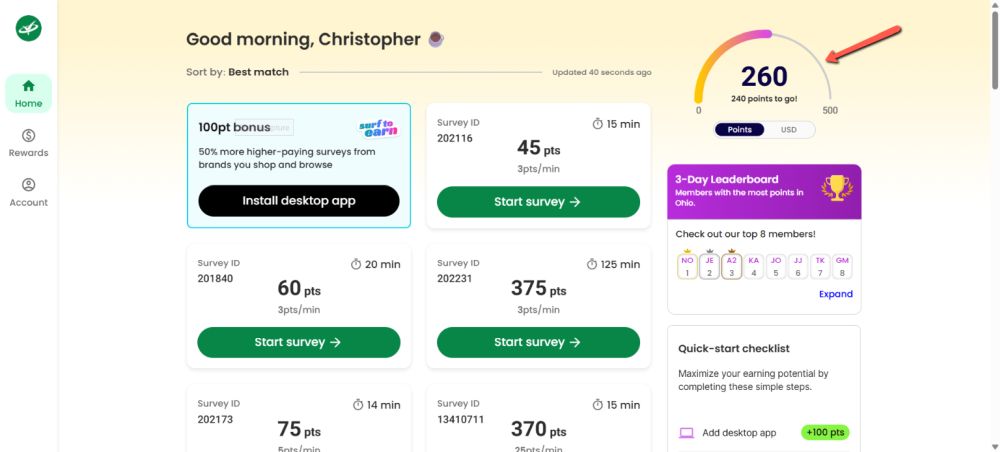1000x452 pixels.
Task: Click the green logo icon at top left
Action: tap(28, 29)
